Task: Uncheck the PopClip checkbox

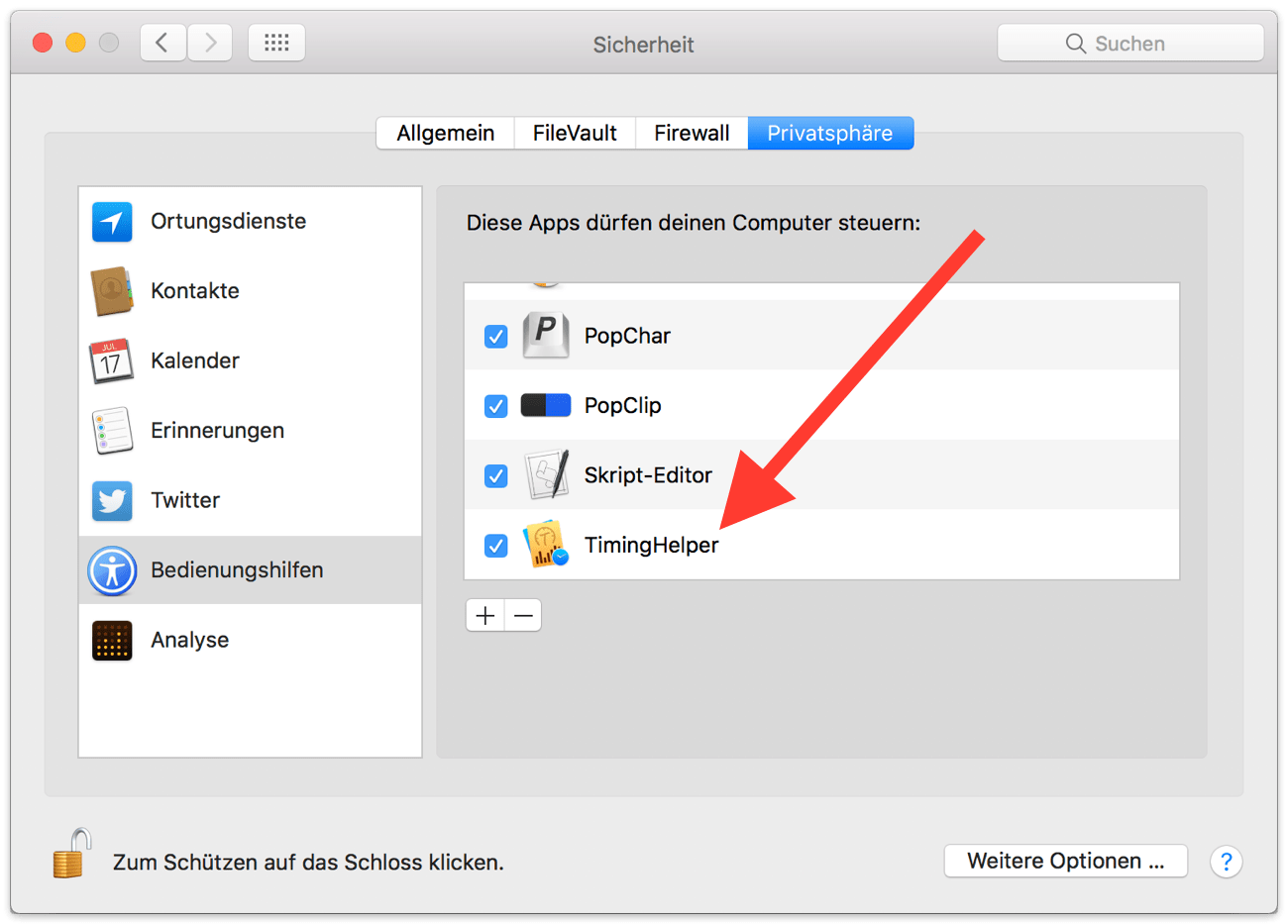Action: point(496,406)
